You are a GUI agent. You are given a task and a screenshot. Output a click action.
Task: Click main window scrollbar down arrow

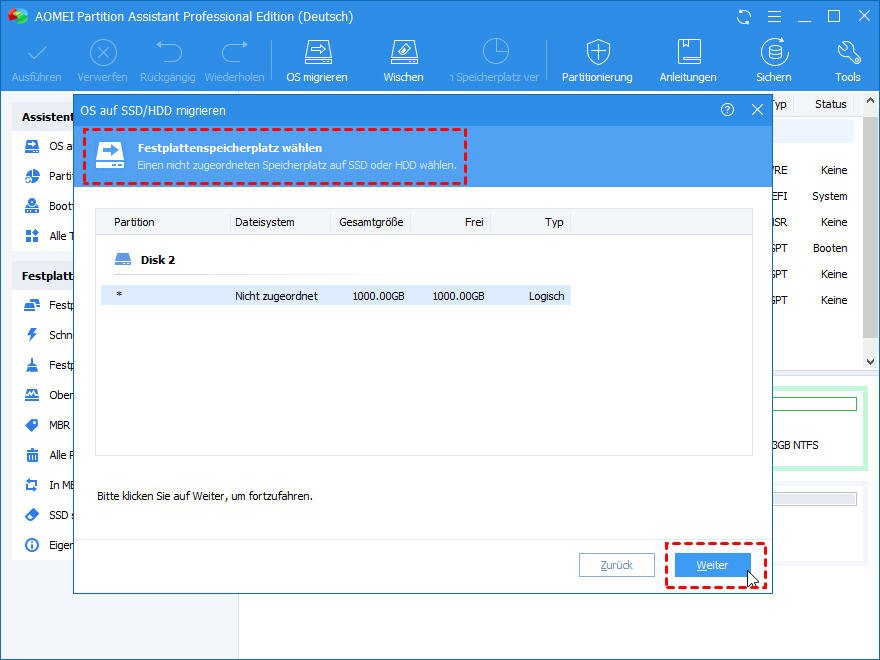[870, 362]
